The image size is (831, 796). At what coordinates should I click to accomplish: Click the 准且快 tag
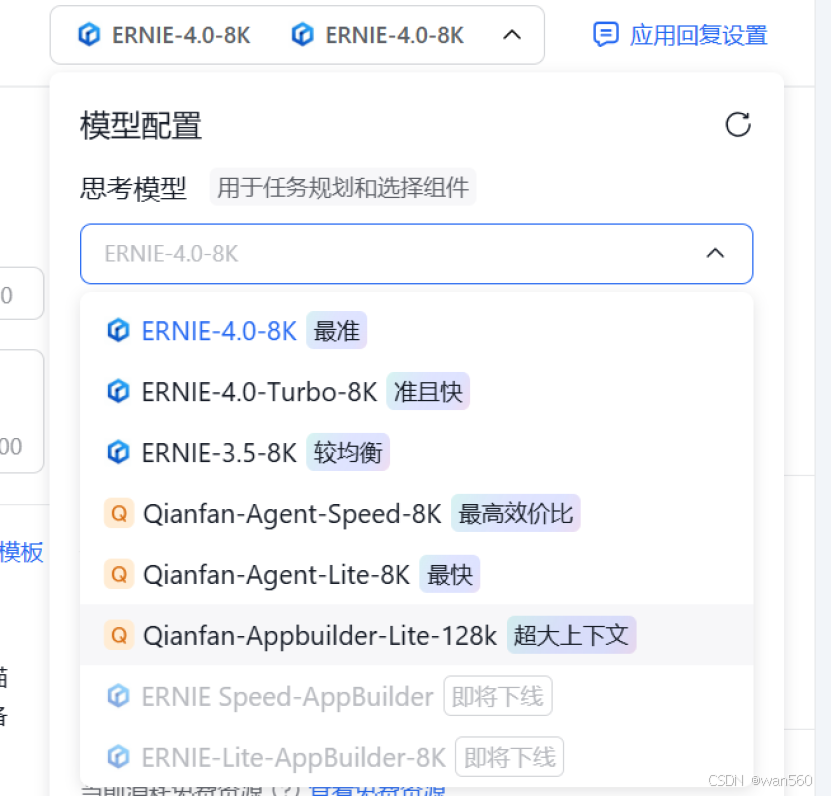tap(428, 392)
